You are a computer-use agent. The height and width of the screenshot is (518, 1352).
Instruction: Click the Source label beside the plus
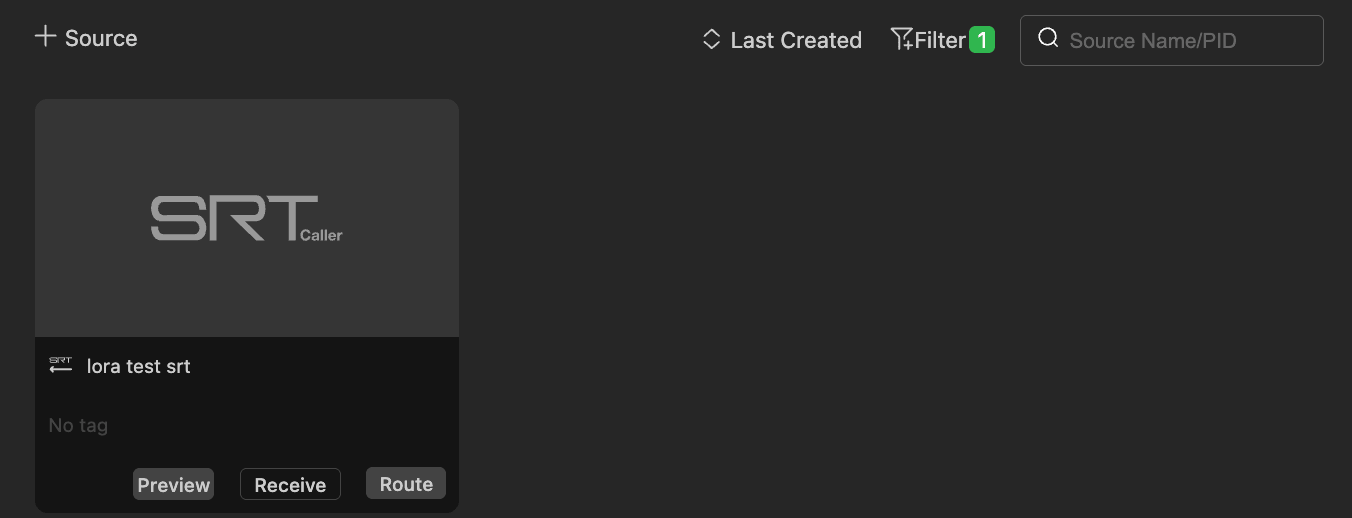(x=101, y=38)
